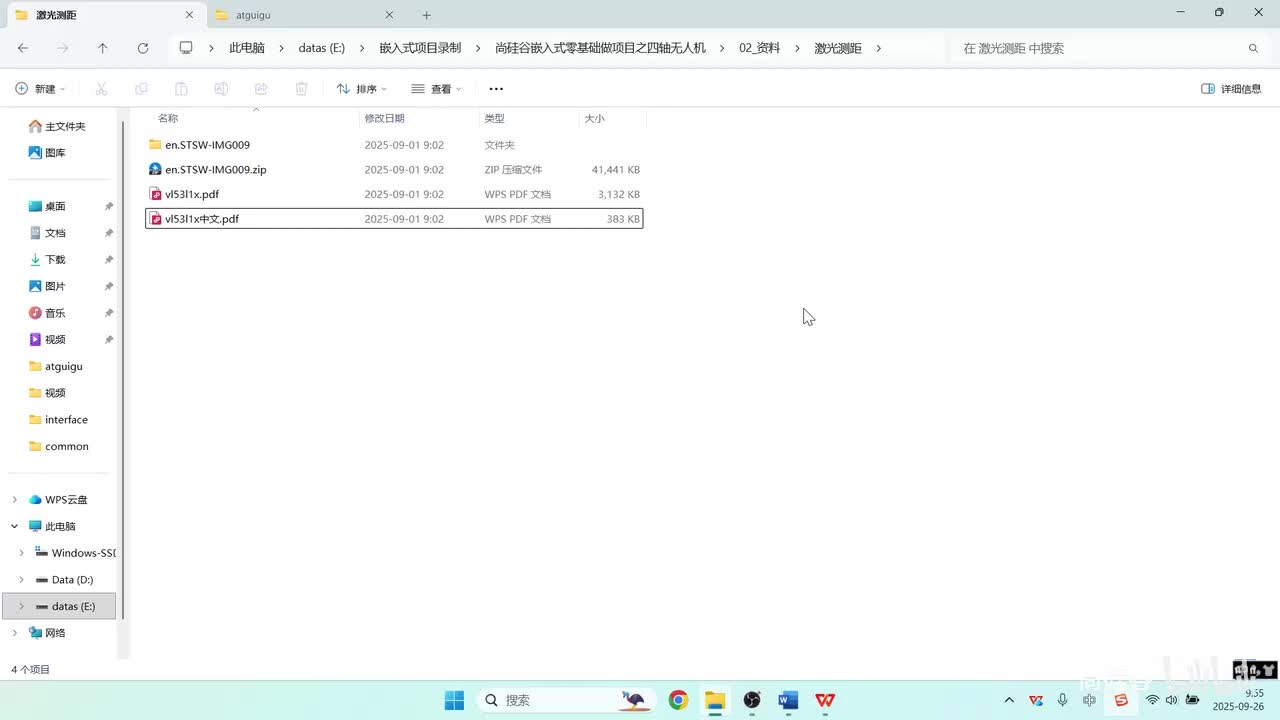Click 此电脑 in the address breadcrumb
The image size is (1280, 720).
click(247, 48)
